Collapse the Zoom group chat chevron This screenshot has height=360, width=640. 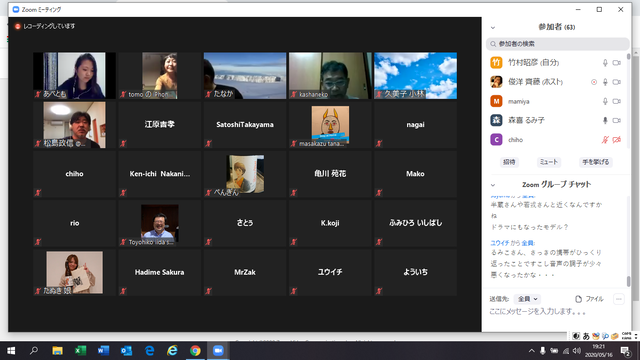click(x=493, y=185)
